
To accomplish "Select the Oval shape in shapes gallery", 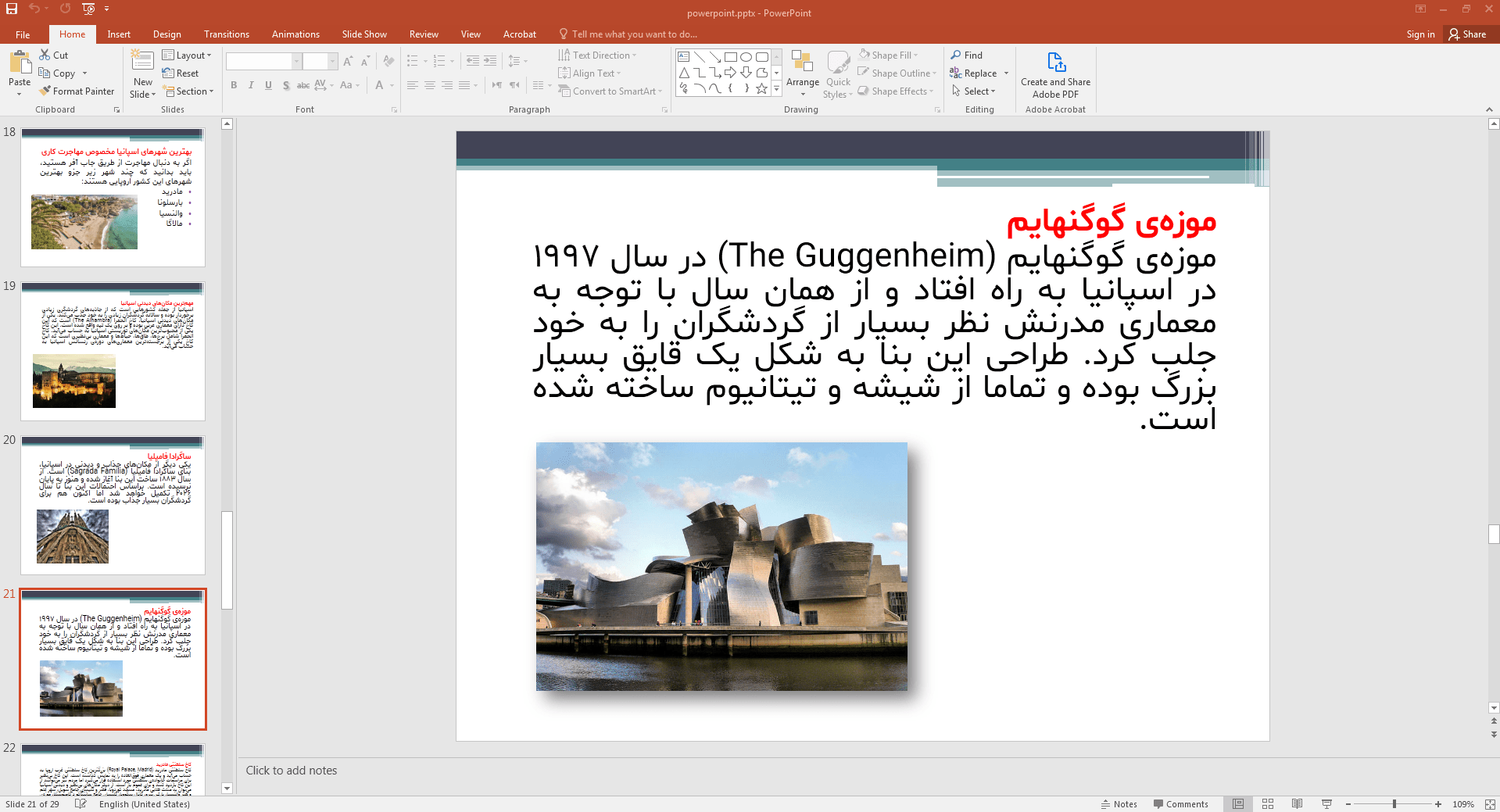I will click(746, 57).
